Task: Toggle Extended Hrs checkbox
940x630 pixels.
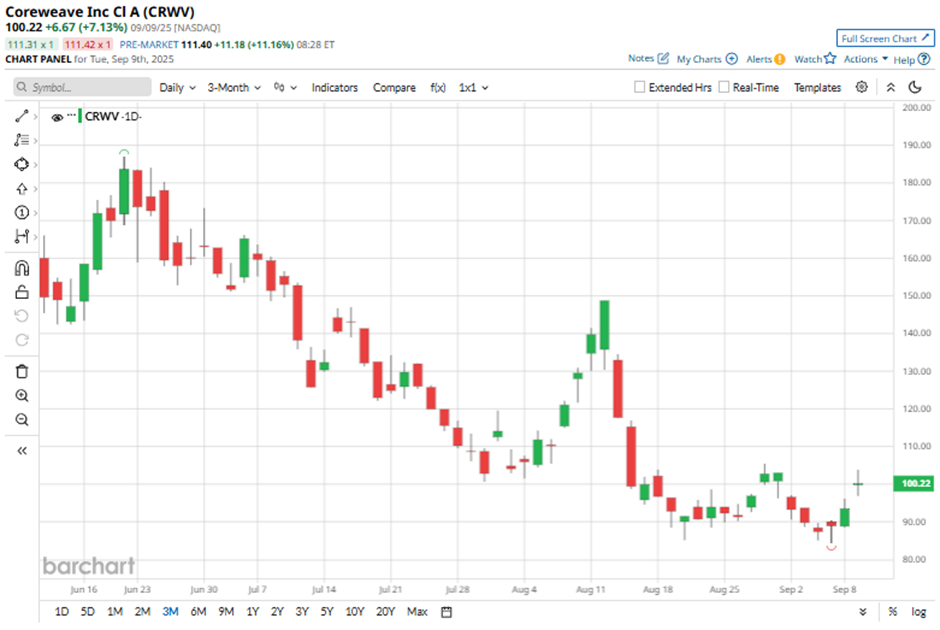Action: click(x=640, y=87)
